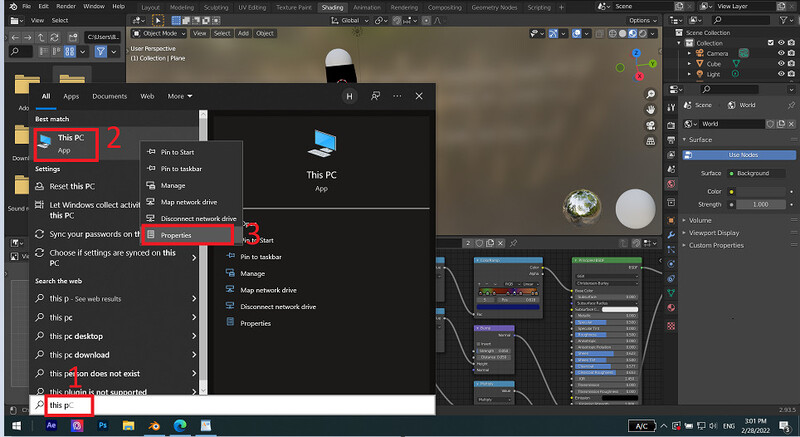The height and width of the screenshot is (437, 800).
Task: Toggle Use Nodes button
Action: [x=739, y=155]
